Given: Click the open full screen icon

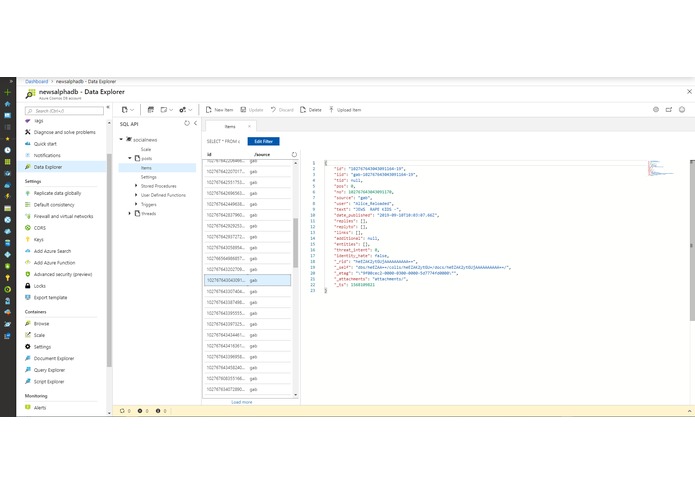Looking at the screenshot, I should 669,109.
